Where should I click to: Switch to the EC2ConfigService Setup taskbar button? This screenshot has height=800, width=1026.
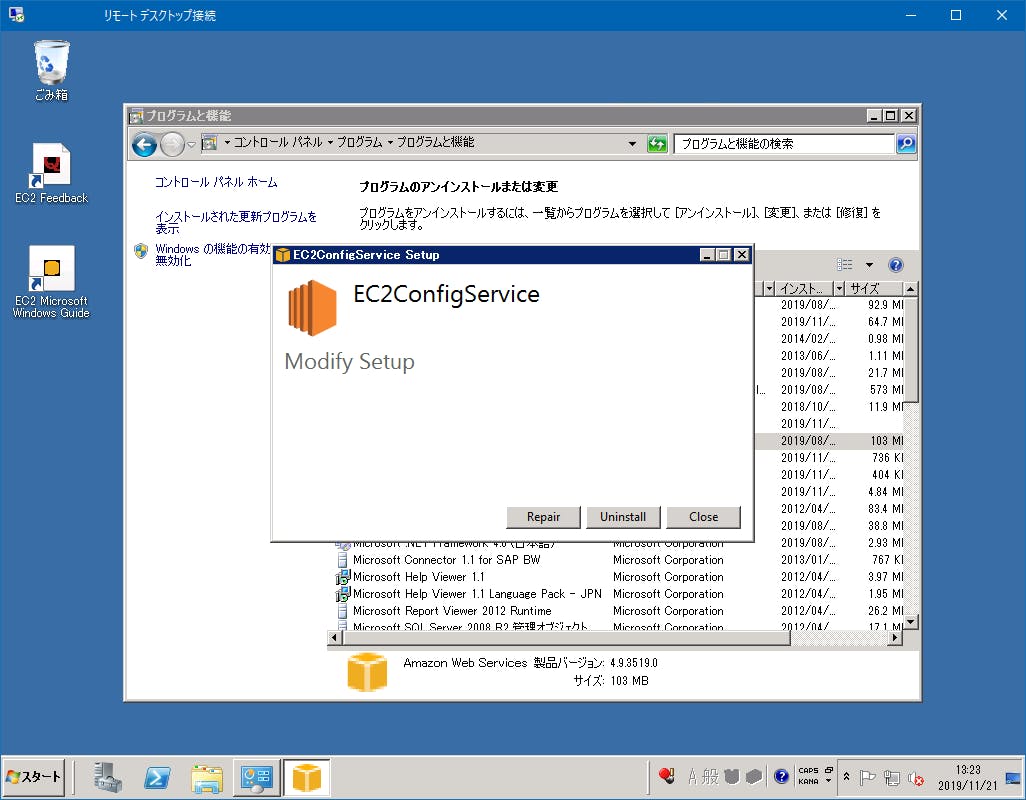tap(306, 777)
